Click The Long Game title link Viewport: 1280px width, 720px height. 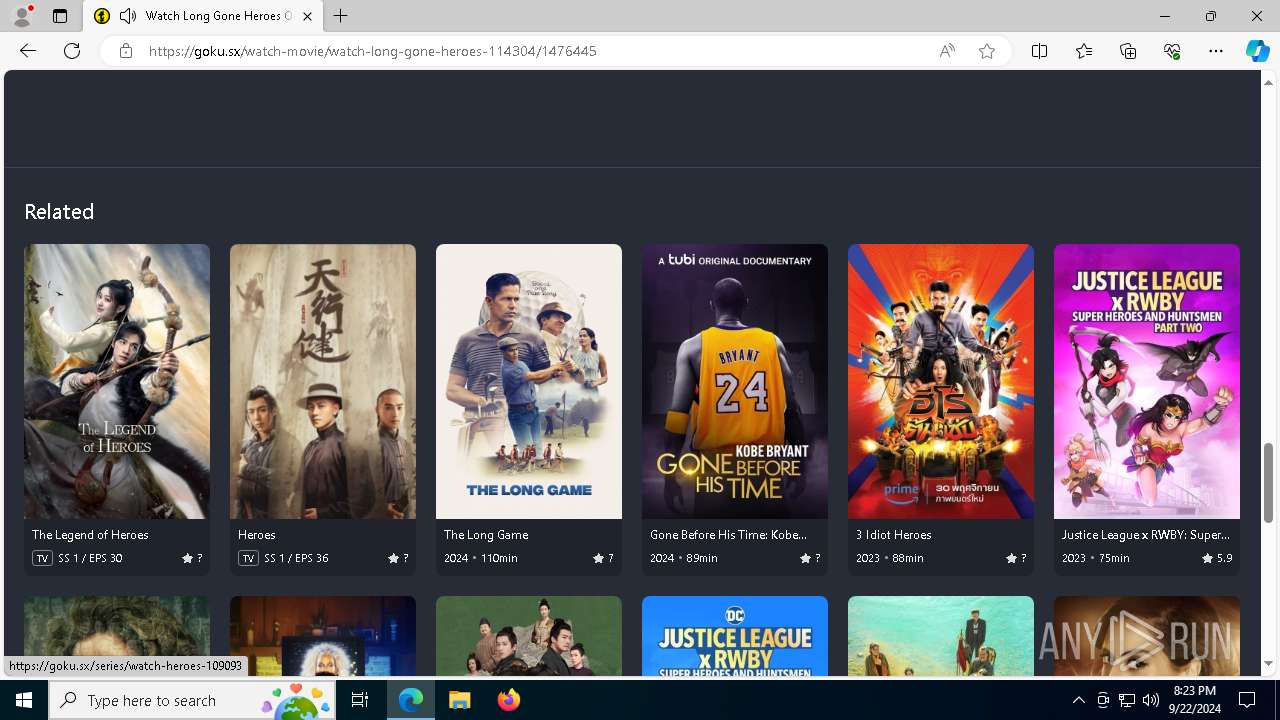(x=486, y=535)
